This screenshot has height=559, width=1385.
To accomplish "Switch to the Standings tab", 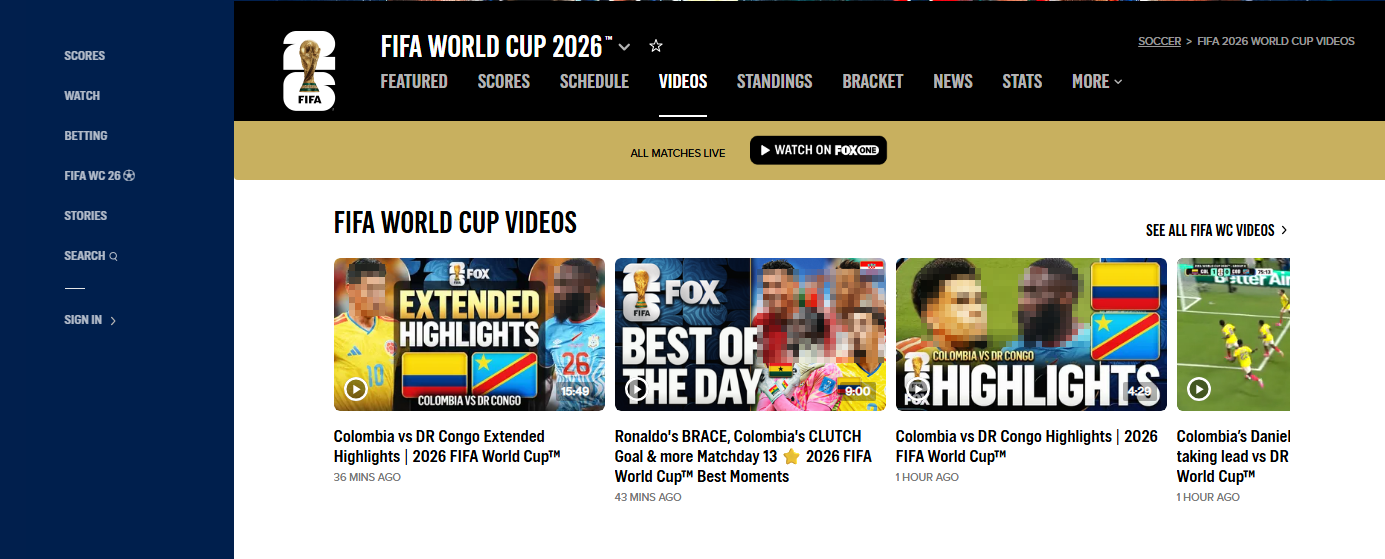I will (x=774, y=82).
